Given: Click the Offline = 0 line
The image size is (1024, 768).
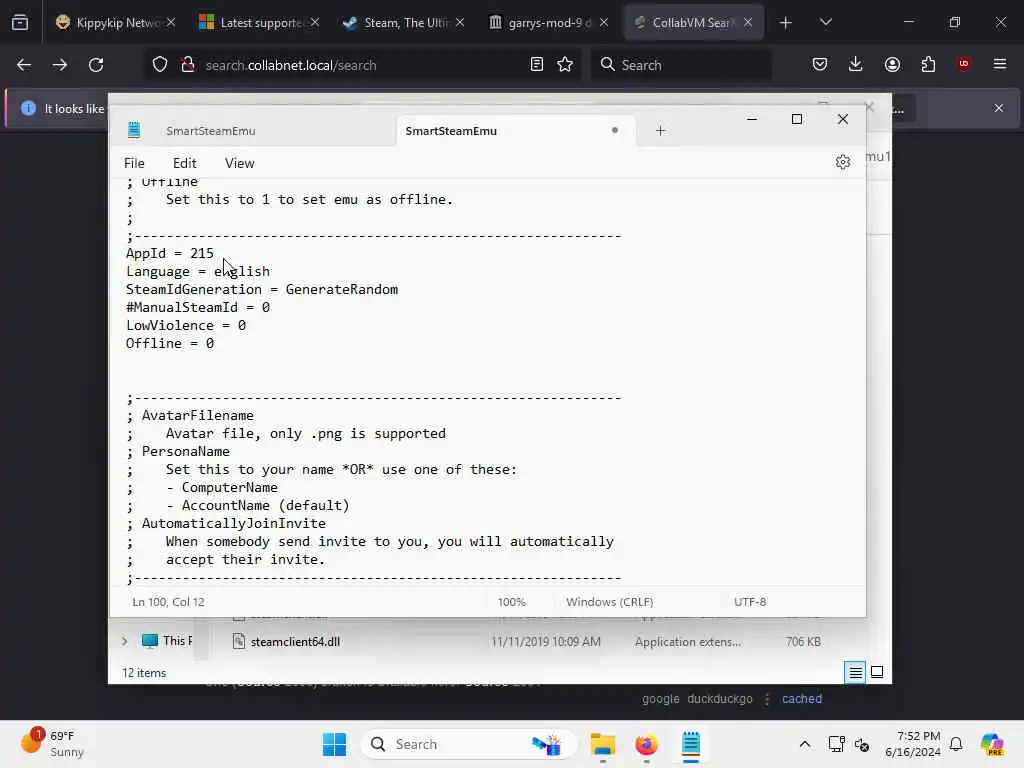Looking at the screenshot, I should (x=170, y=344).
